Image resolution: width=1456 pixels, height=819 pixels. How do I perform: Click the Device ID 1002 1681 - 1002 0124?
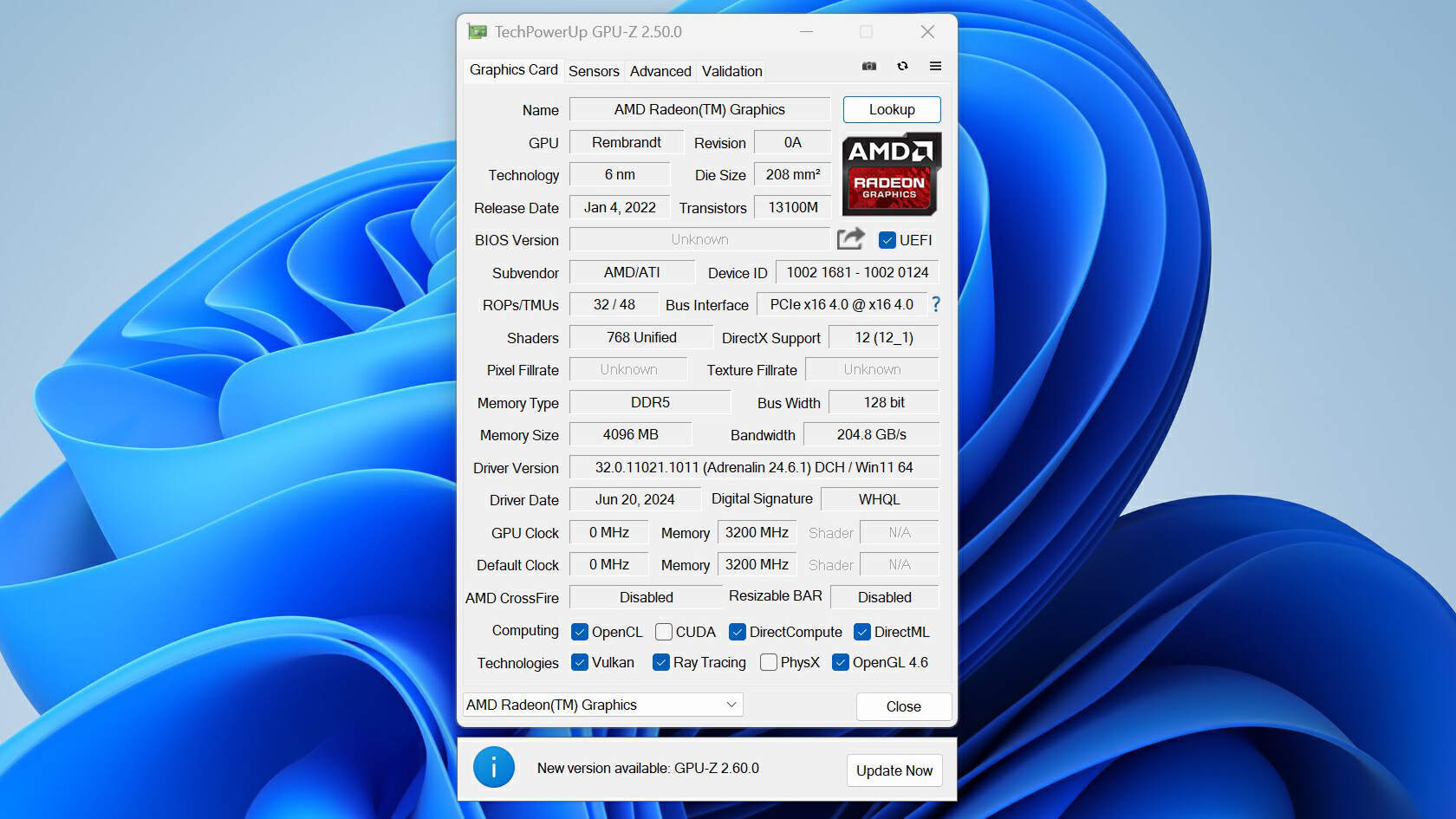coord(857,272)
